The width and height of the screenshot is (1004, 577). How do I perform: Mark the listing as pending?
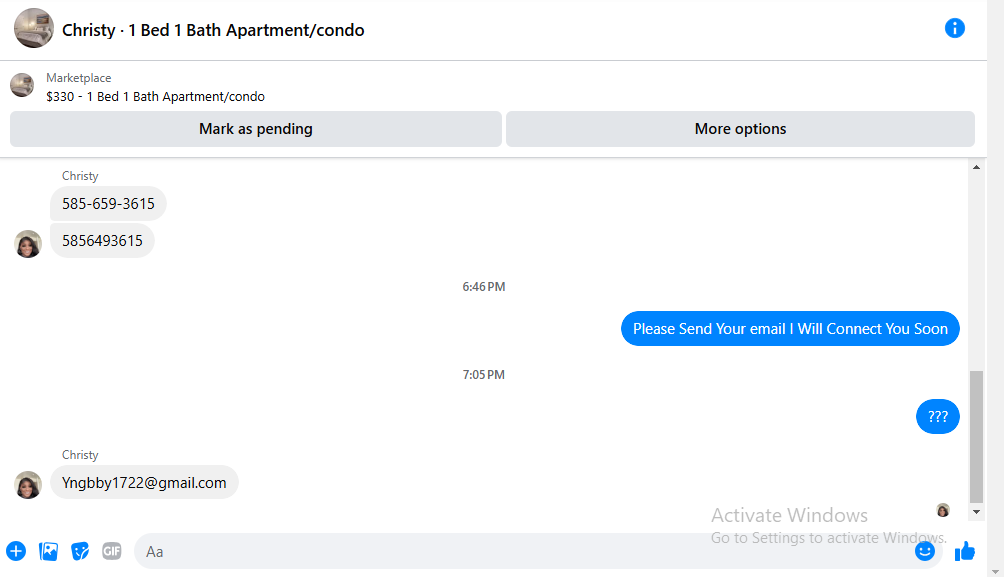pyautogui.click(x=255, y=129)
